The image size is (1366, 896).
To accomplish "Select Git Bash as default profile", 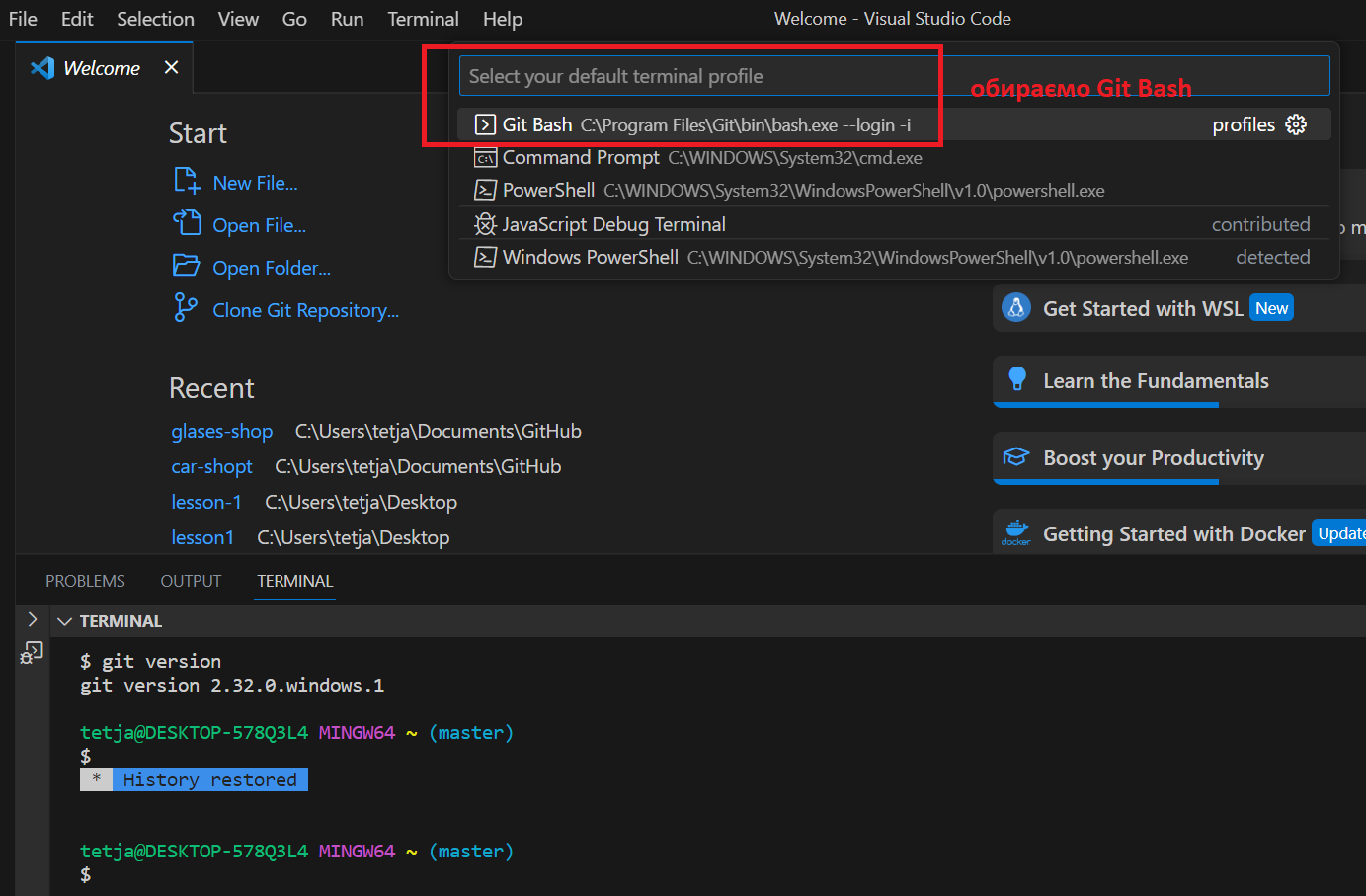I will point(894,124).
